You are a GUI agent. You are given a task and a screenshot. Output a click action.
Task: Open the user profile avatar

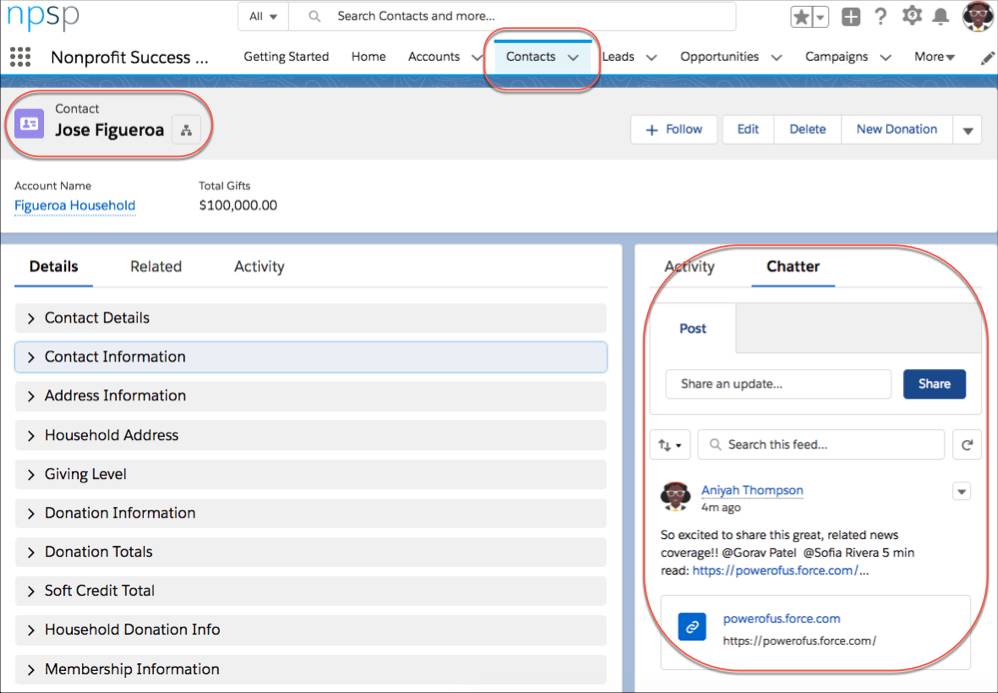pos(977,15)
